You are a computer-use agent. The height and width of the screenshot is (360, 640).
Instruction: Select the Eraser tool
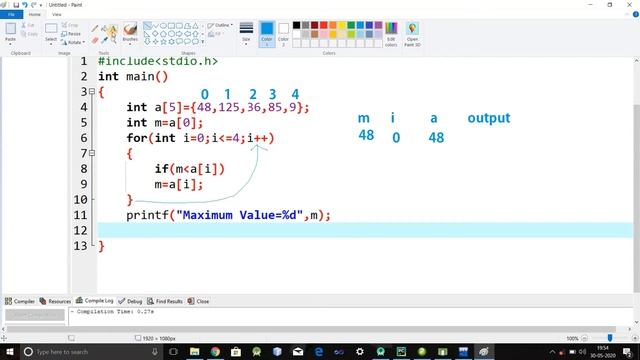point(95,40)
